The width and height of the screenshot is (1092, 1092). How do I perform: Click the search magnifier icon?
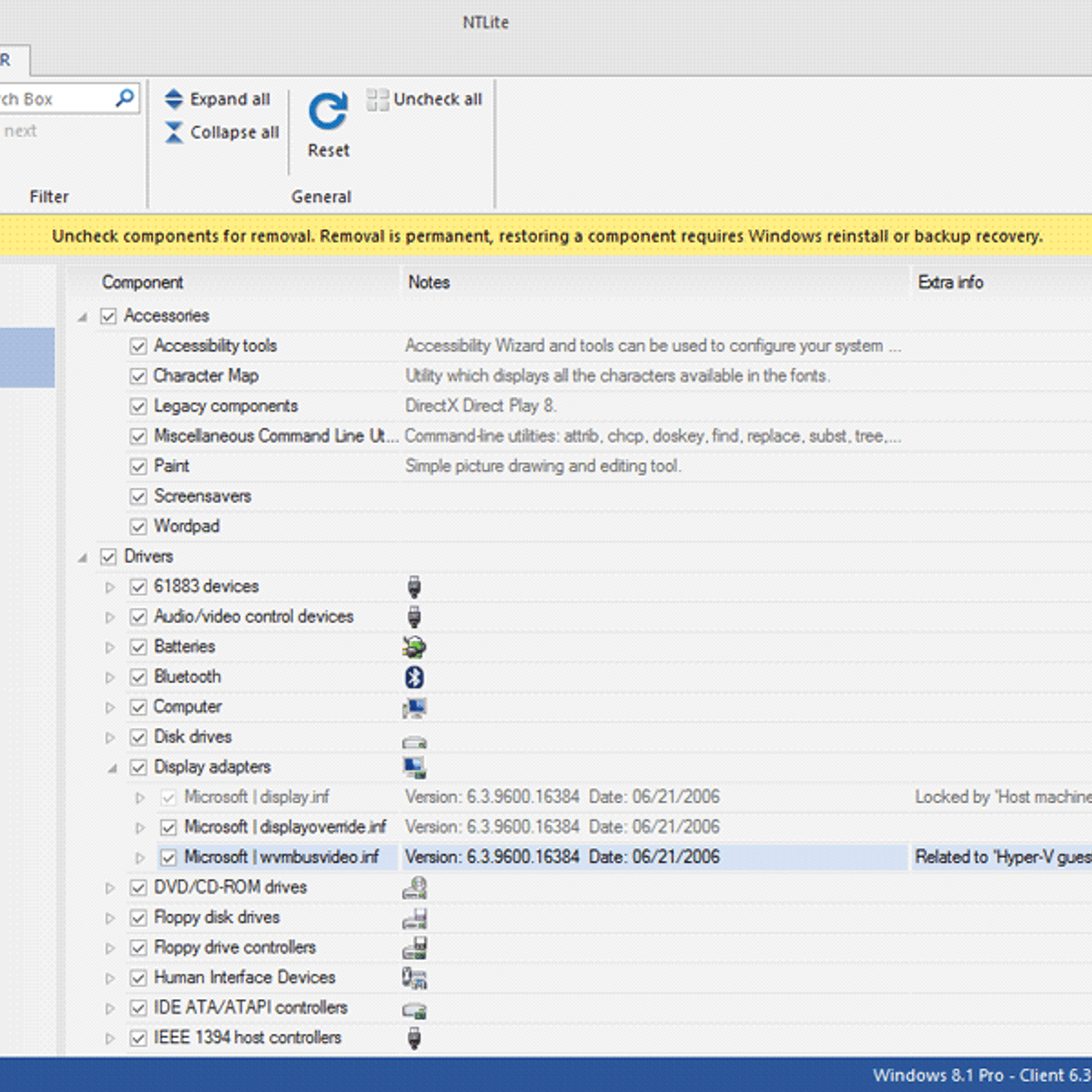tap(125, 98)
